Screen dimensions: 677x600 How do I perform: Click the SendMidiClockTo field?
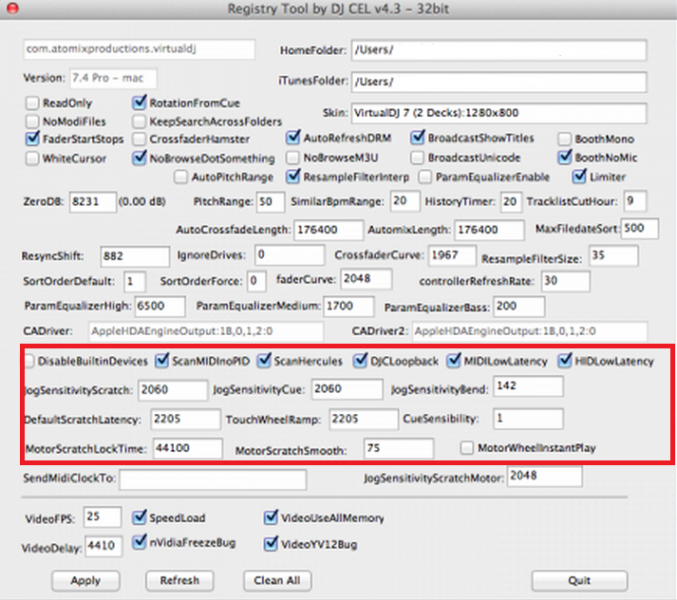(x=213, y=480)
